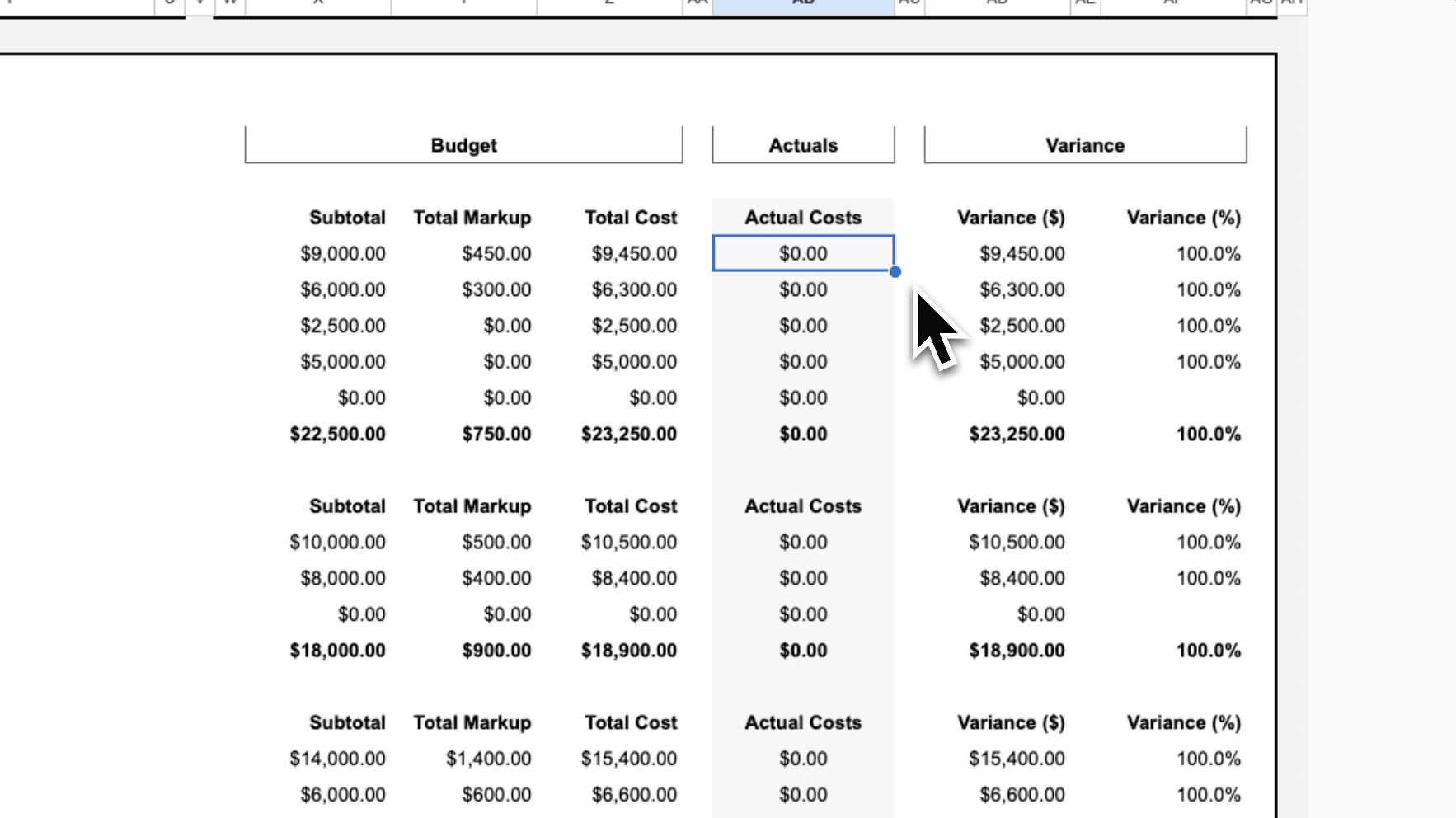The height and width of the screenshot is (818, 1456).
Task: Click the first Actual Costs column label
Action: coord(802,217)
